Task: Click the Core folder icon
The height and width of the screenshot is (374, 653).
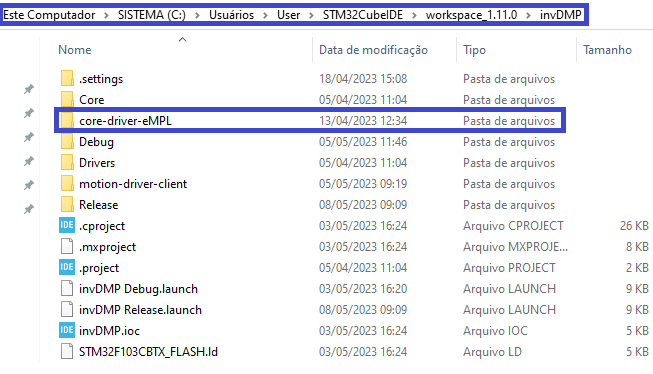Action: tap(67, 99)
